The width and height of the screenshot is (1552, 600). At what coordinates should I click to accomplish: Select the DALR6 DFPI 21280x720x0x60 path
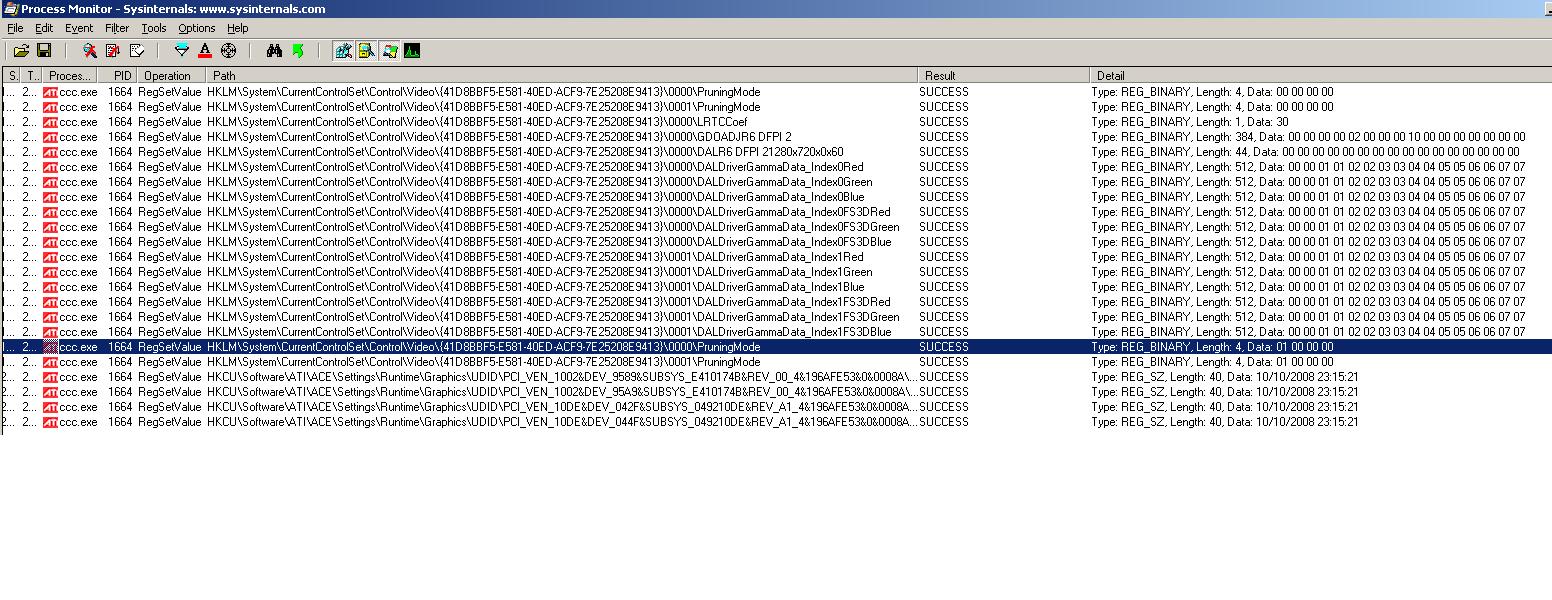click(x=525, y=152)
